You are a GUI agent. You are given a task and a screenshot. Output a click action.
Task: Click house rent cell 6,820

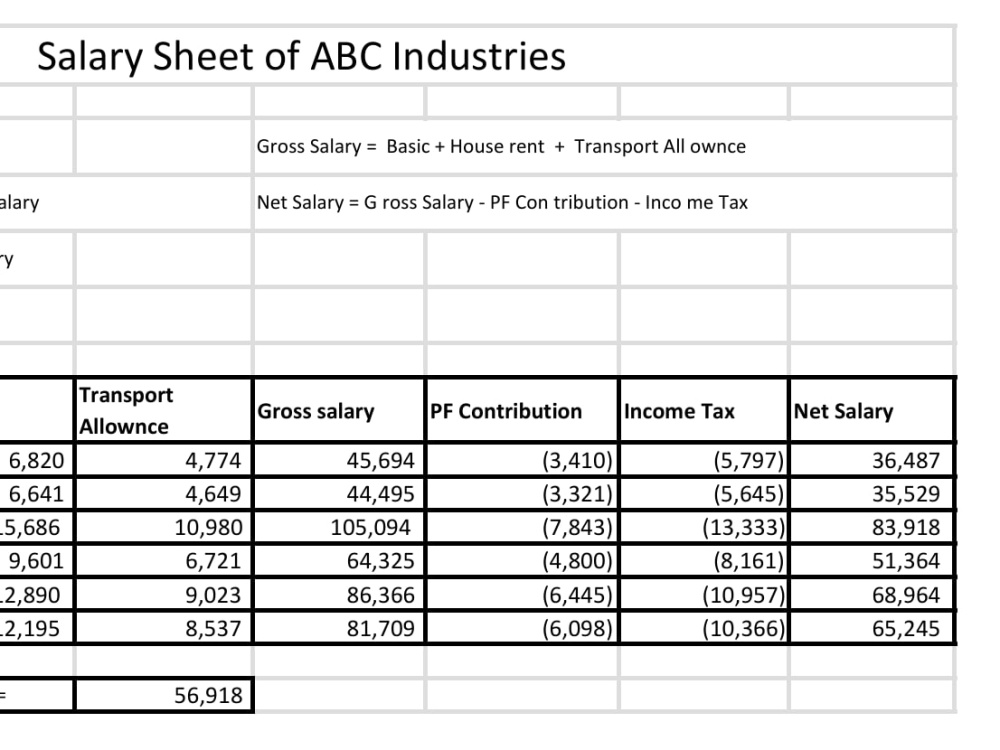[x=36, y=460]
